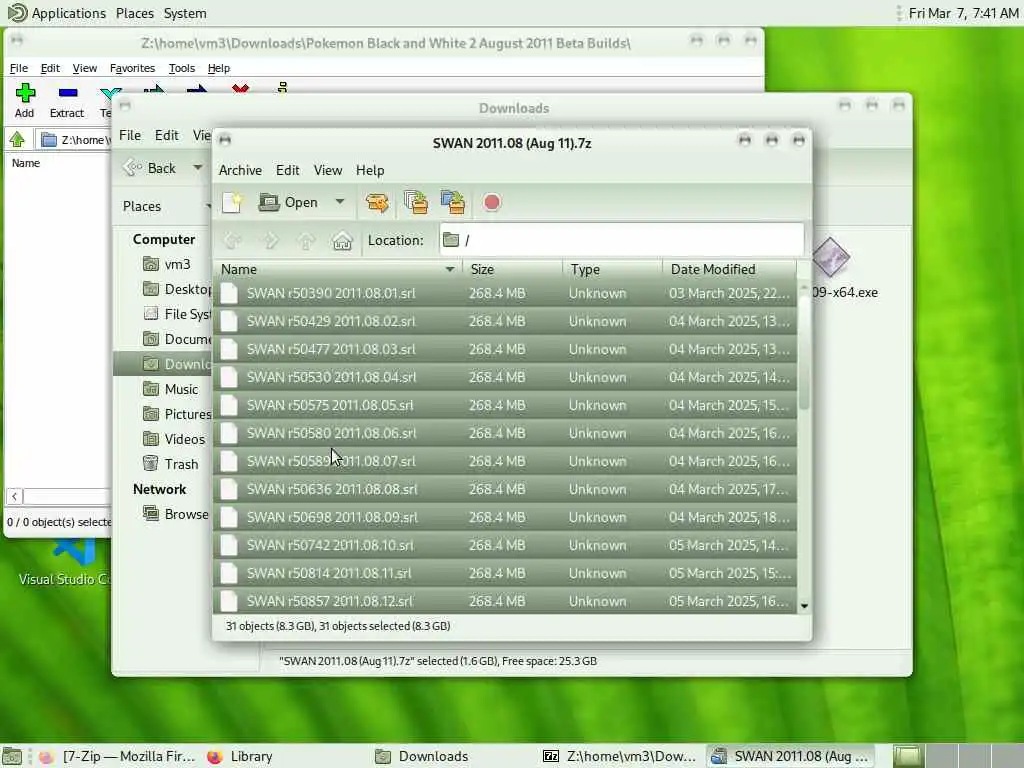Screen dimensions: 1024x768
Task: Click the go forward arrow in the archive manager
Action: click(x=269, y=240)
